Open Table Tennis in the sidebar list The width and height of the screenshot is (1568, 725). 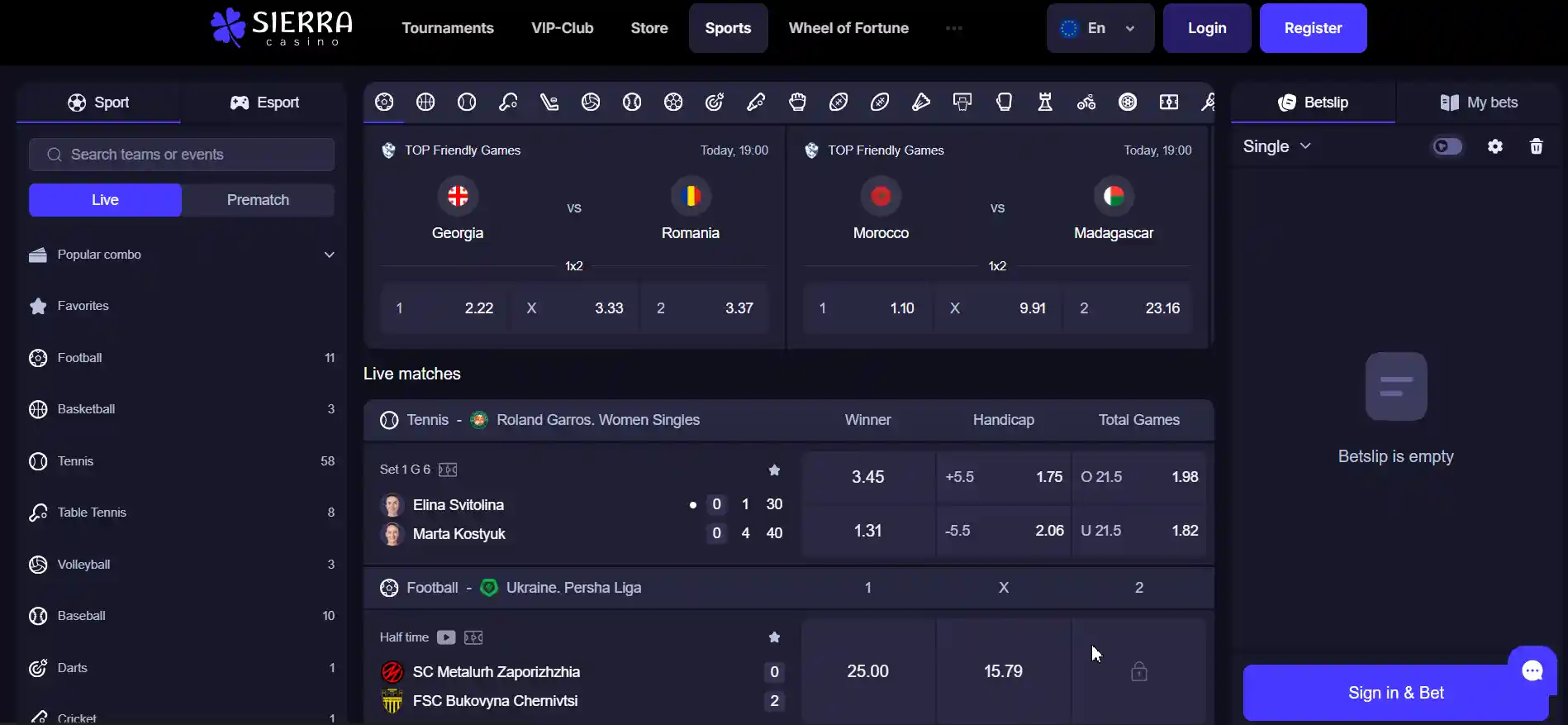[182, 513]
